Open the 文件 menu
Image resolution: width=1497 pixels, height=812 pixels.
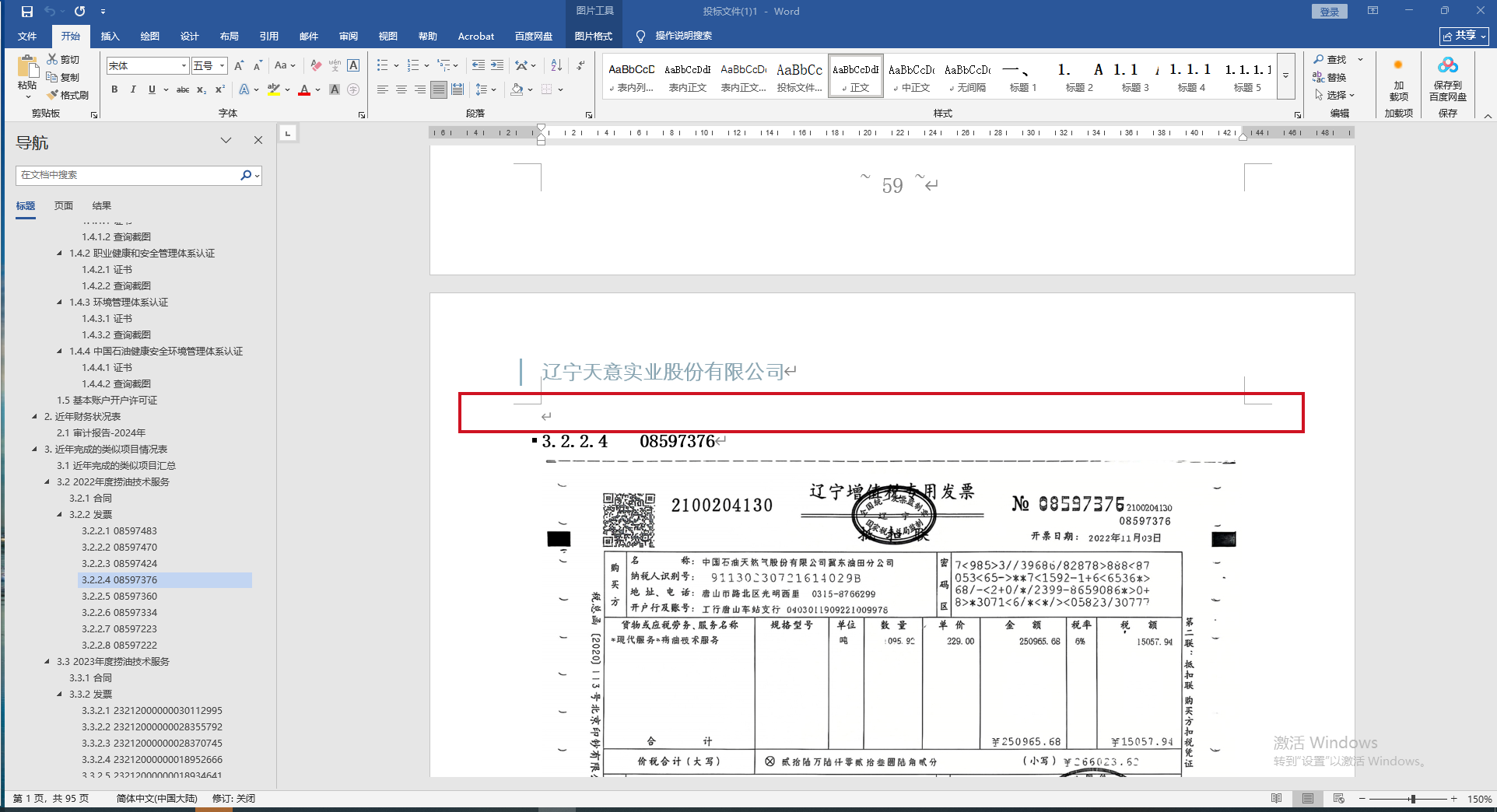(27, 36)
